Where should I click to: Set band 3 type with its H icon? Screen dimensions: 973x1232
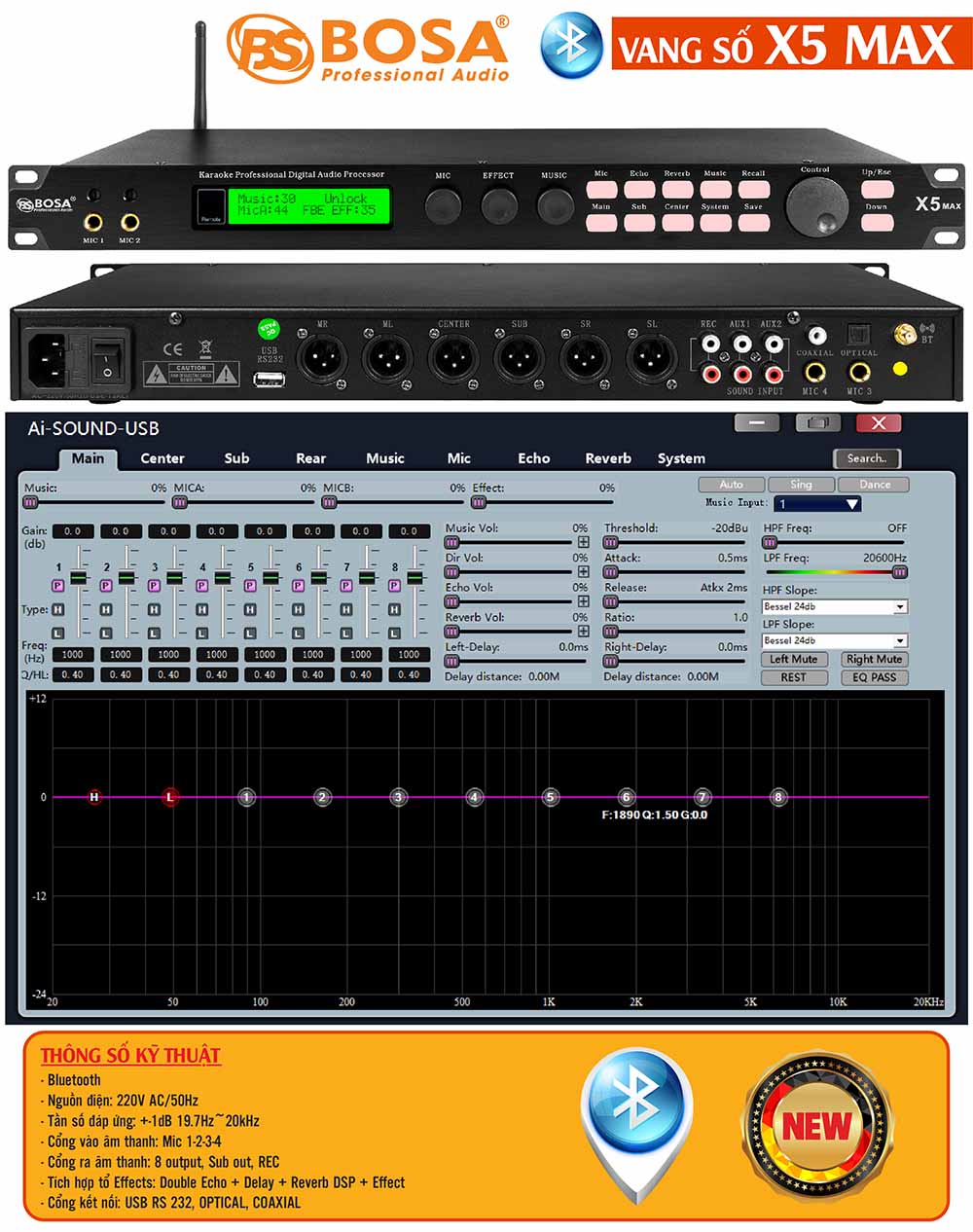(x=154, y=609)
